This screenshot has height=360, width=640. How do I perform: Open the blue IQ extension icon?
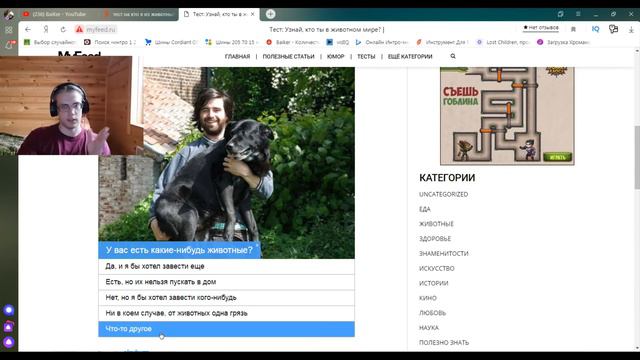596,29
